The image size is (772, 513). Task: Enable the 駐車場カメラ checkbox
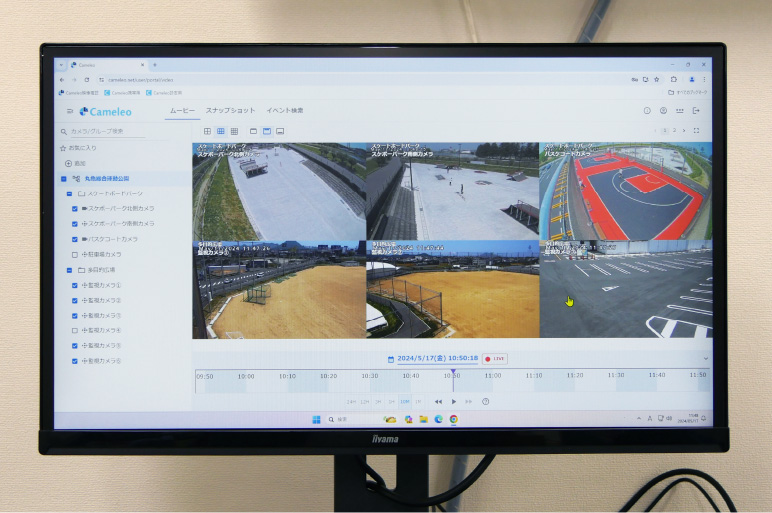pos(75,255)
